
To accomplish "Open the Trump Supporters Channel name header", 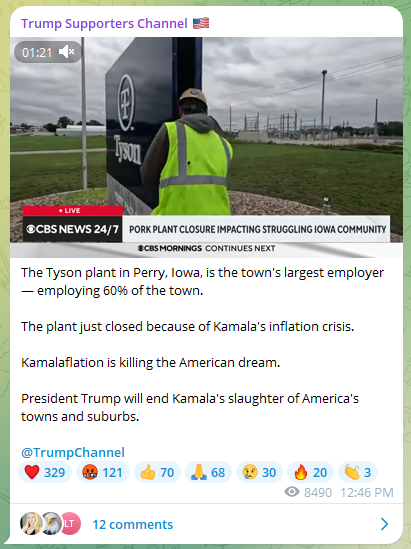I will [104, 23].
